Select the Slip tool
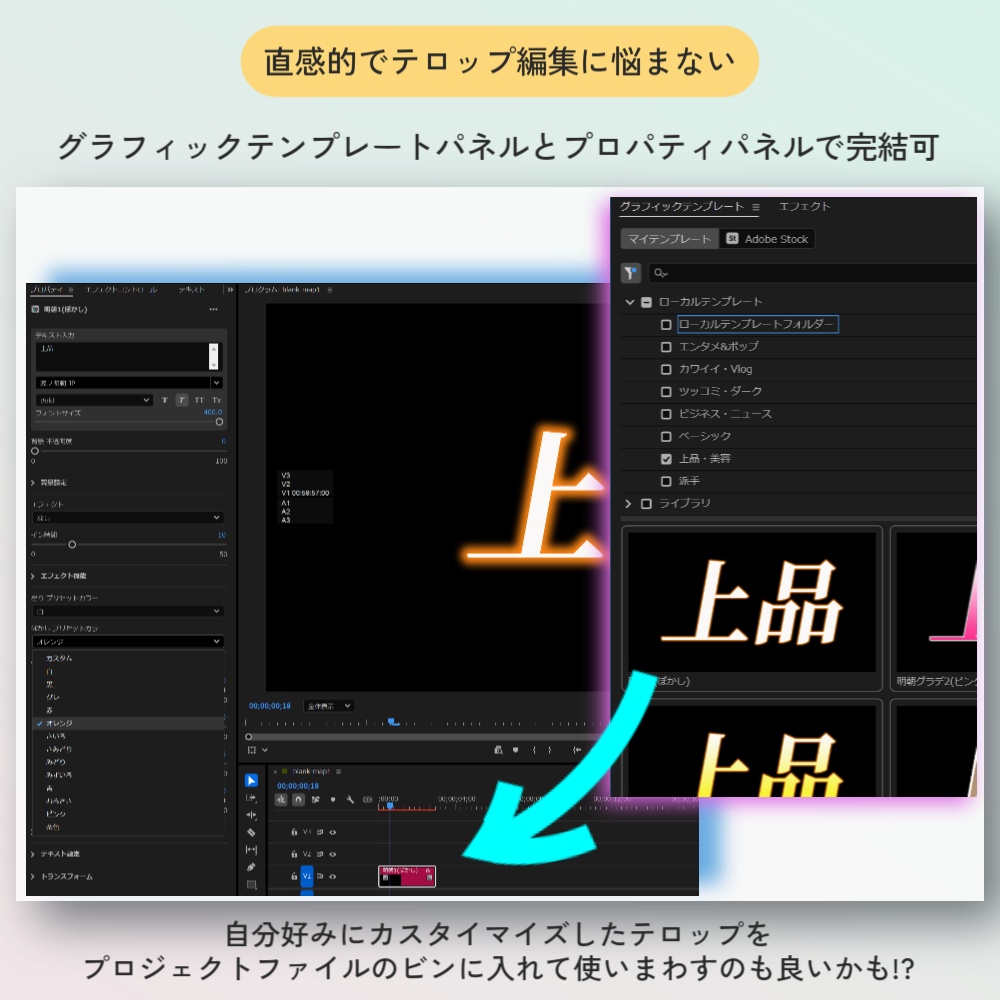This screenshot has width=1000, height=1000. tap(251, 849)
